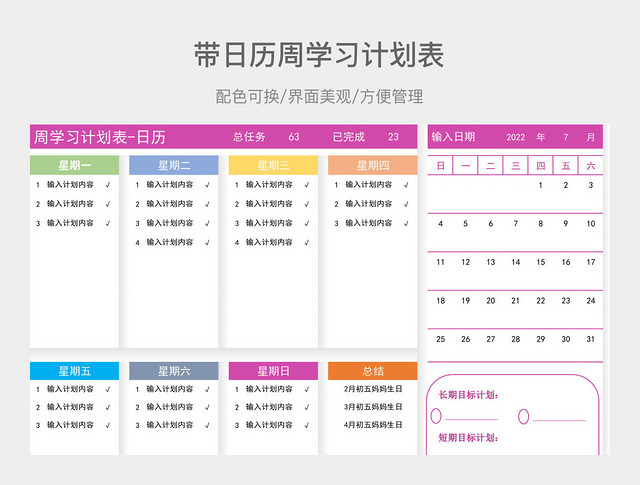640x485 pixels.
Task: Click 输入计划内容 in 星期一 row 2
Action: [x=70, y=204]
